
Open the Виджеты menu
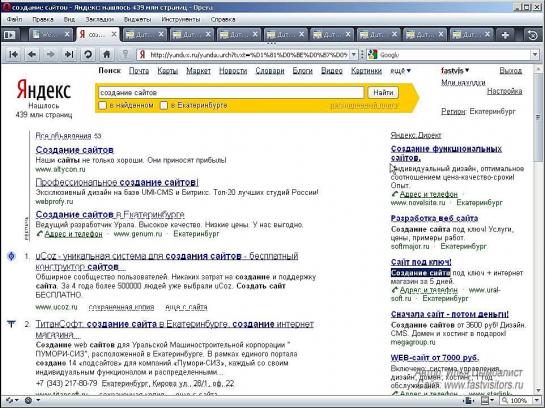(138, 19)
